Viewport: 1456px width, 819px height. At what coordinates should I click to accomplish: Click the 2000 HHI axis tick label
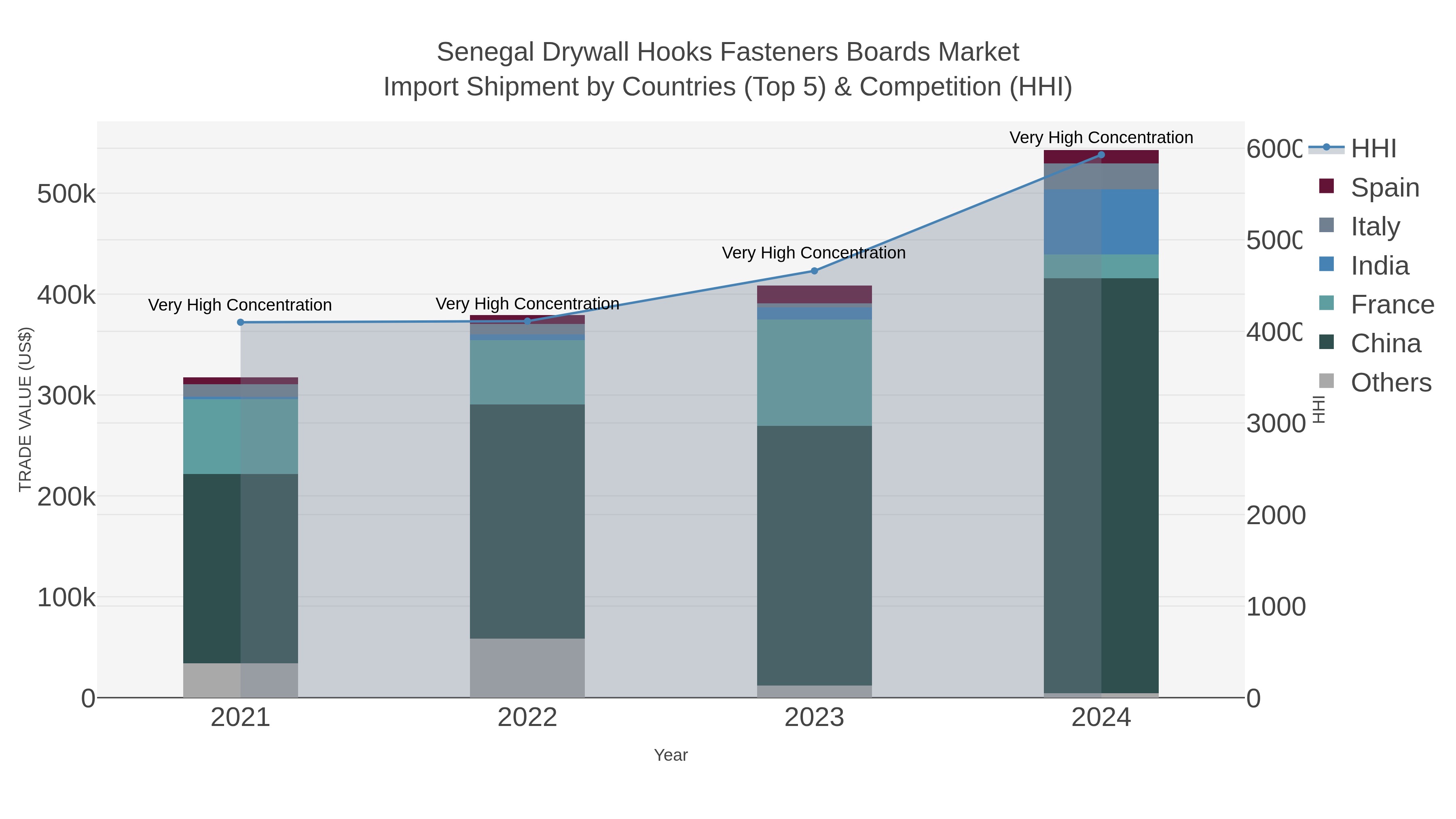pos(1276,515)
